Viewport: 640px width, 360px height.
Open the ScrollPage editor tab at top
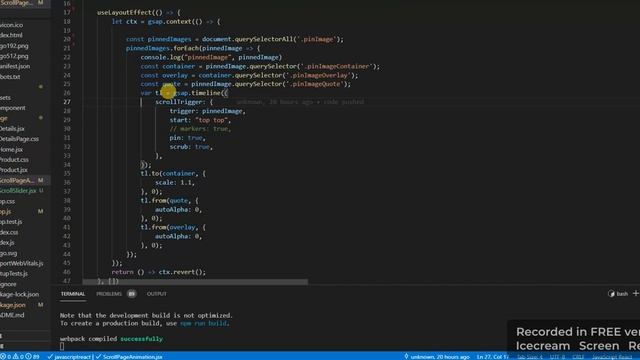pos(25,3)
